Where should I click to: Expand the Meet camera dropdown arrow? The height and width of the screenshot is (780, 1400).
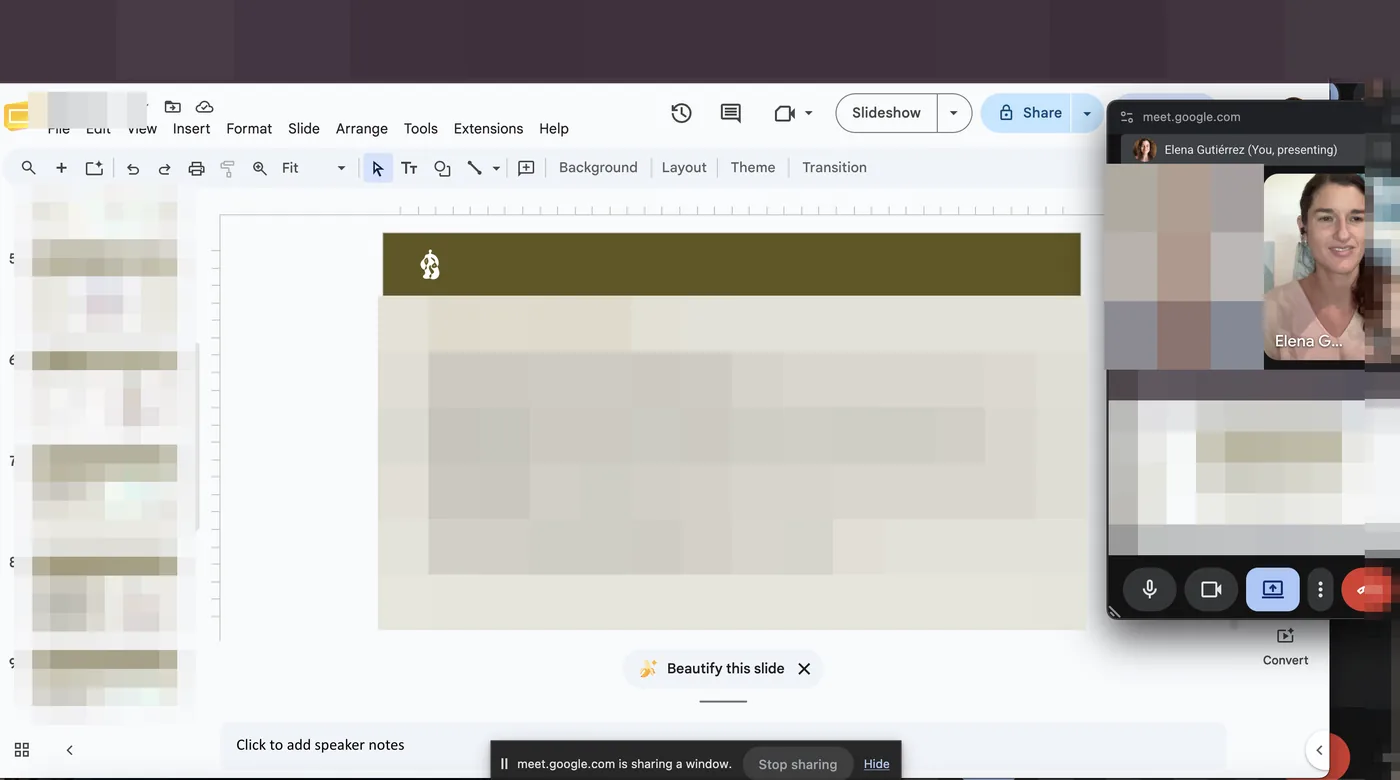tap(808, 113)
